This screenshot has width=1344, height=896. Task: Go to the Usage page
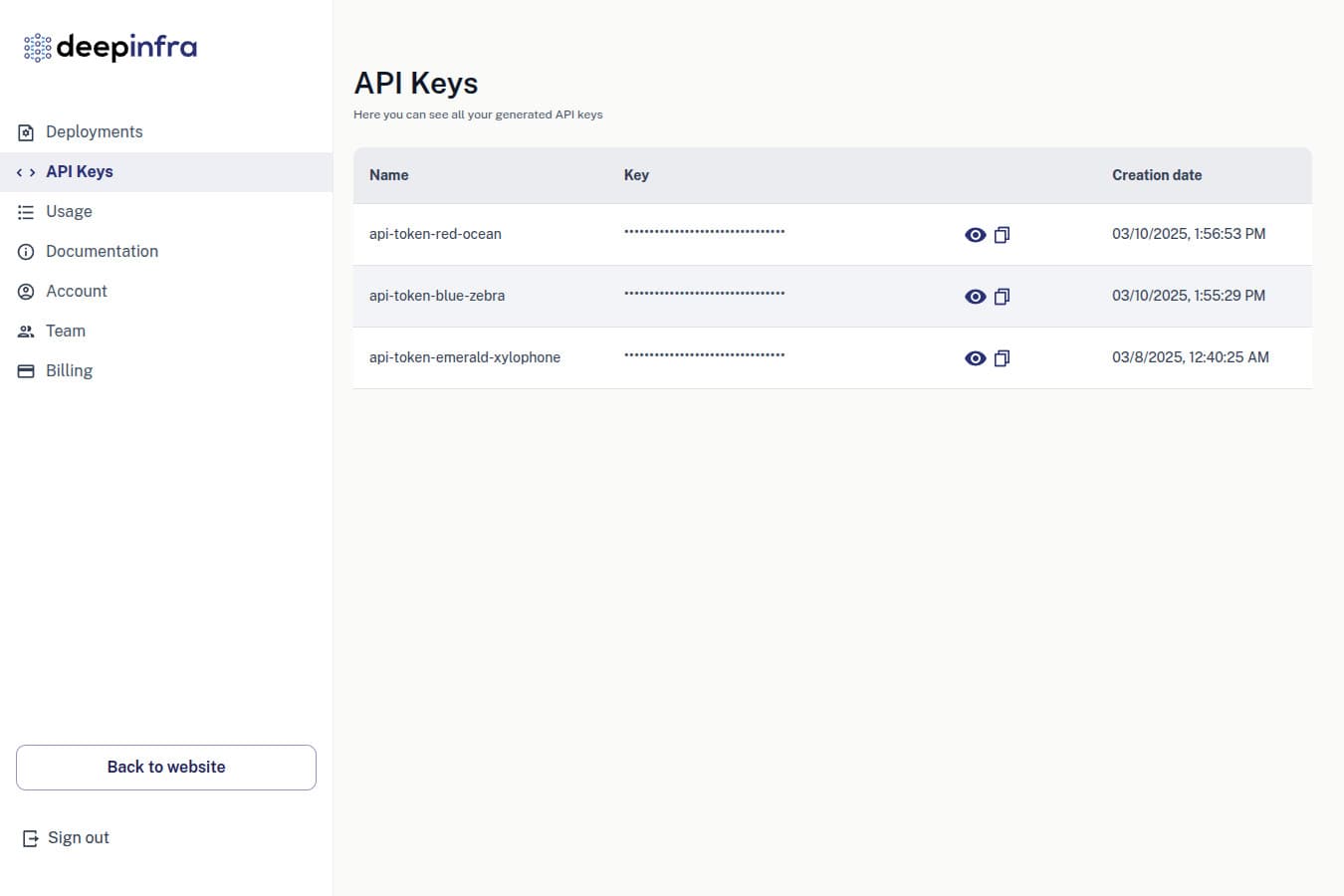(69, 212)
